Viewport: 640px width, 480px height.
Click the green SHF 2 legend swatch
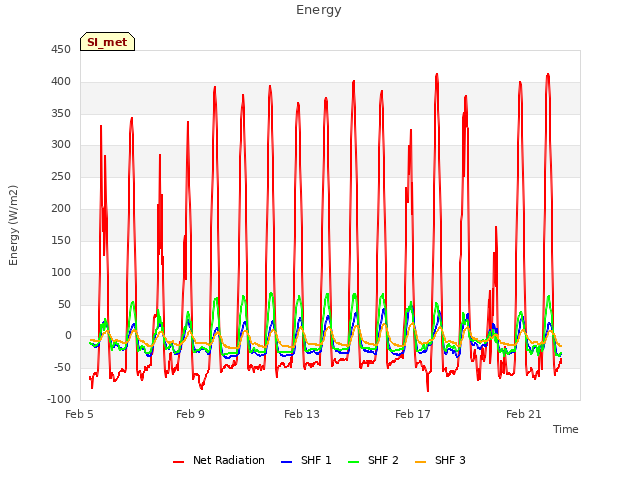(x=353, y=462)
